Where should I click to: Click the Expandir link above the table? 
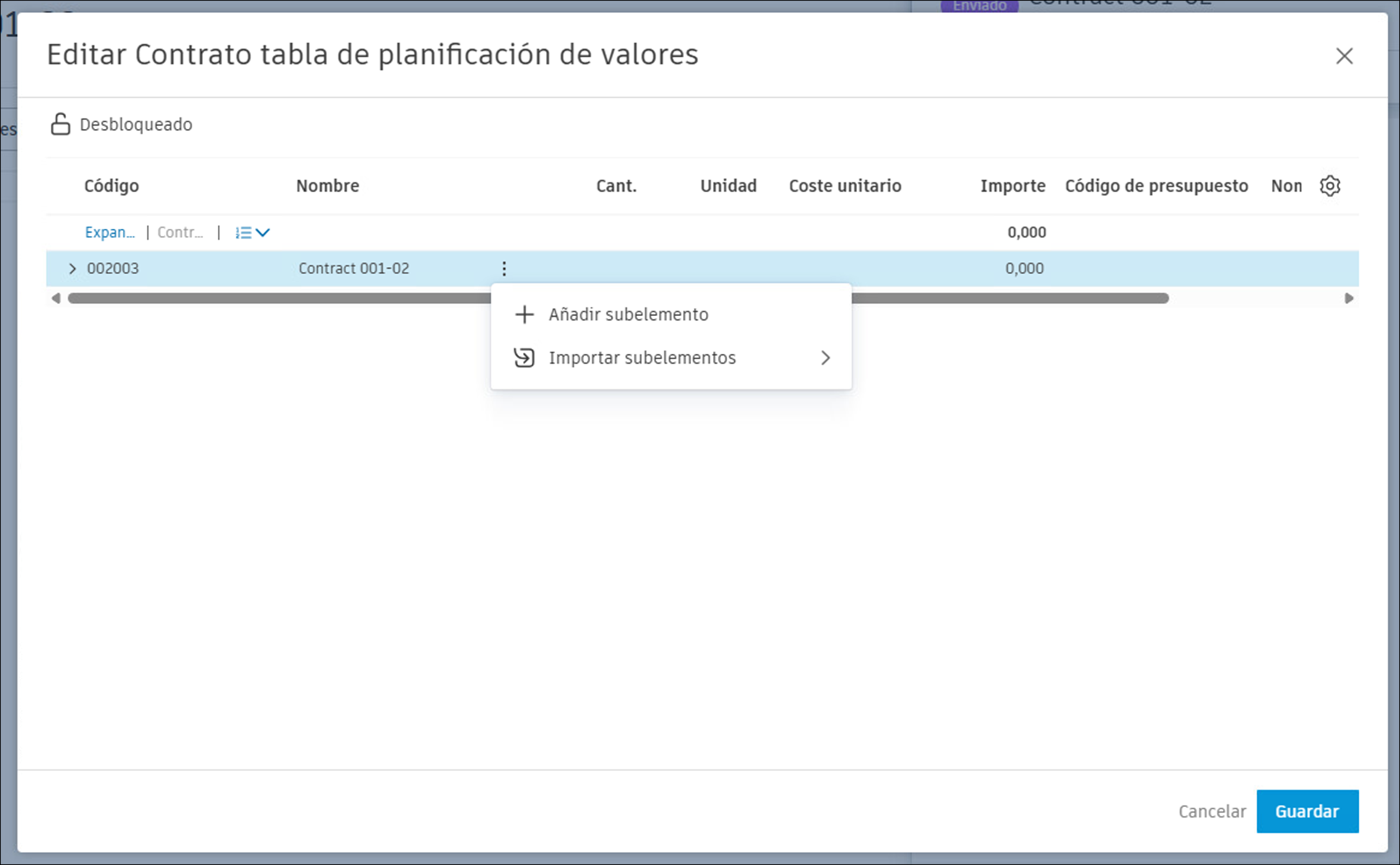pyautogui.click(x=110, y=232)
